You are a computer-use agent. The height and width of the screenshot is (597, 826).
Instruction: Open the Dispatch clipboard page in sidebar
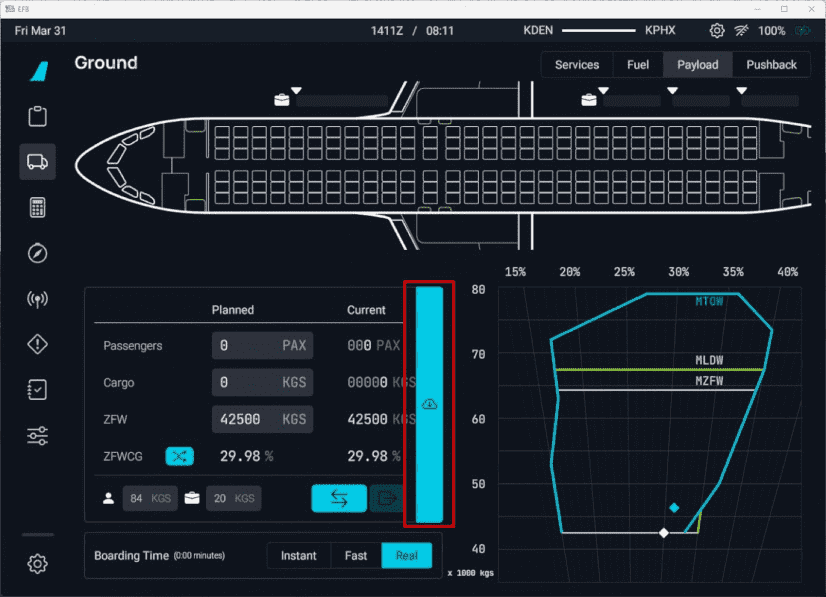pyautogui.click(x=38, y=116)
